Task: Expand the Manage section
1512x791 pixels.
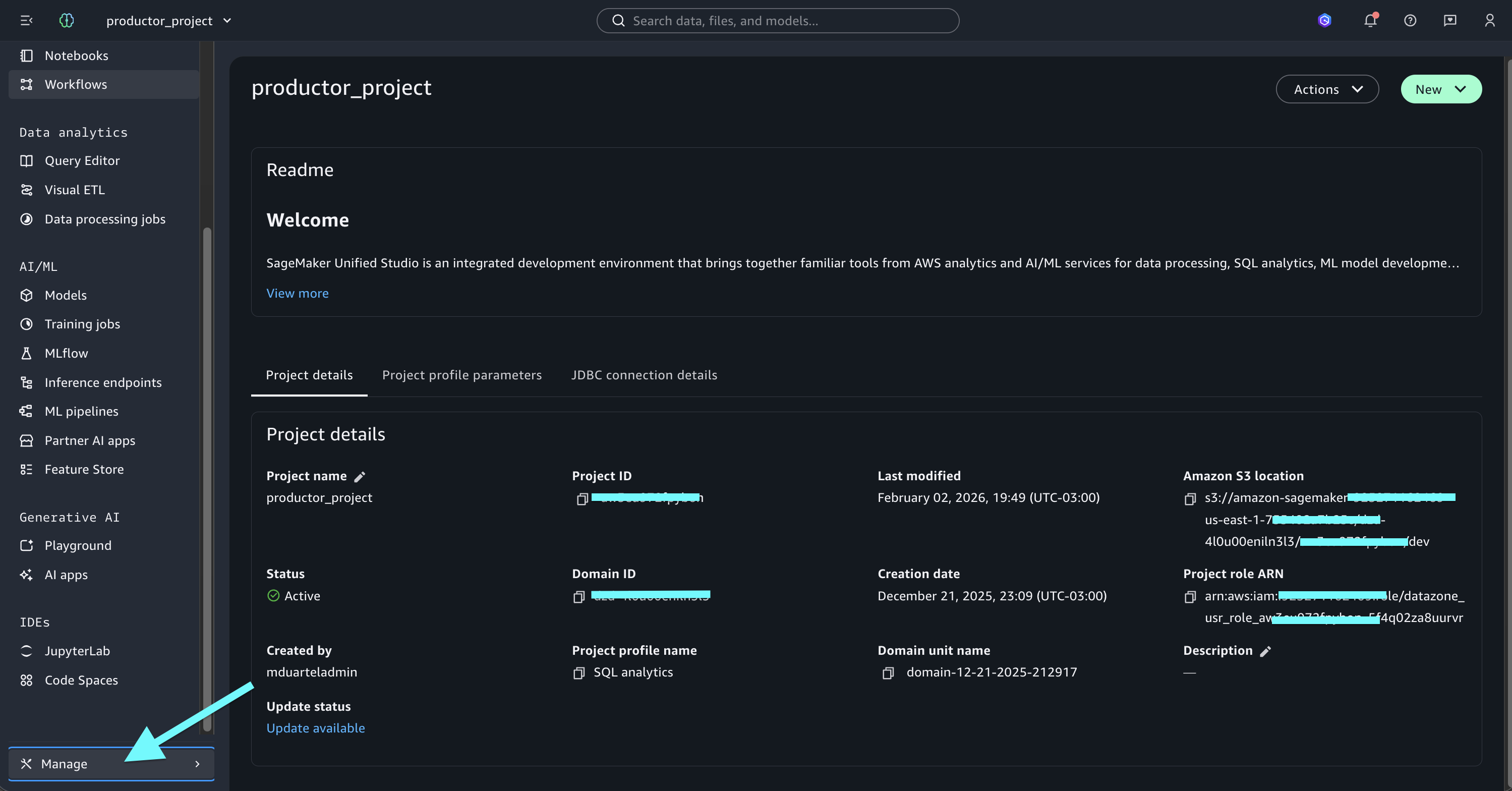Action: click(111, 763)
